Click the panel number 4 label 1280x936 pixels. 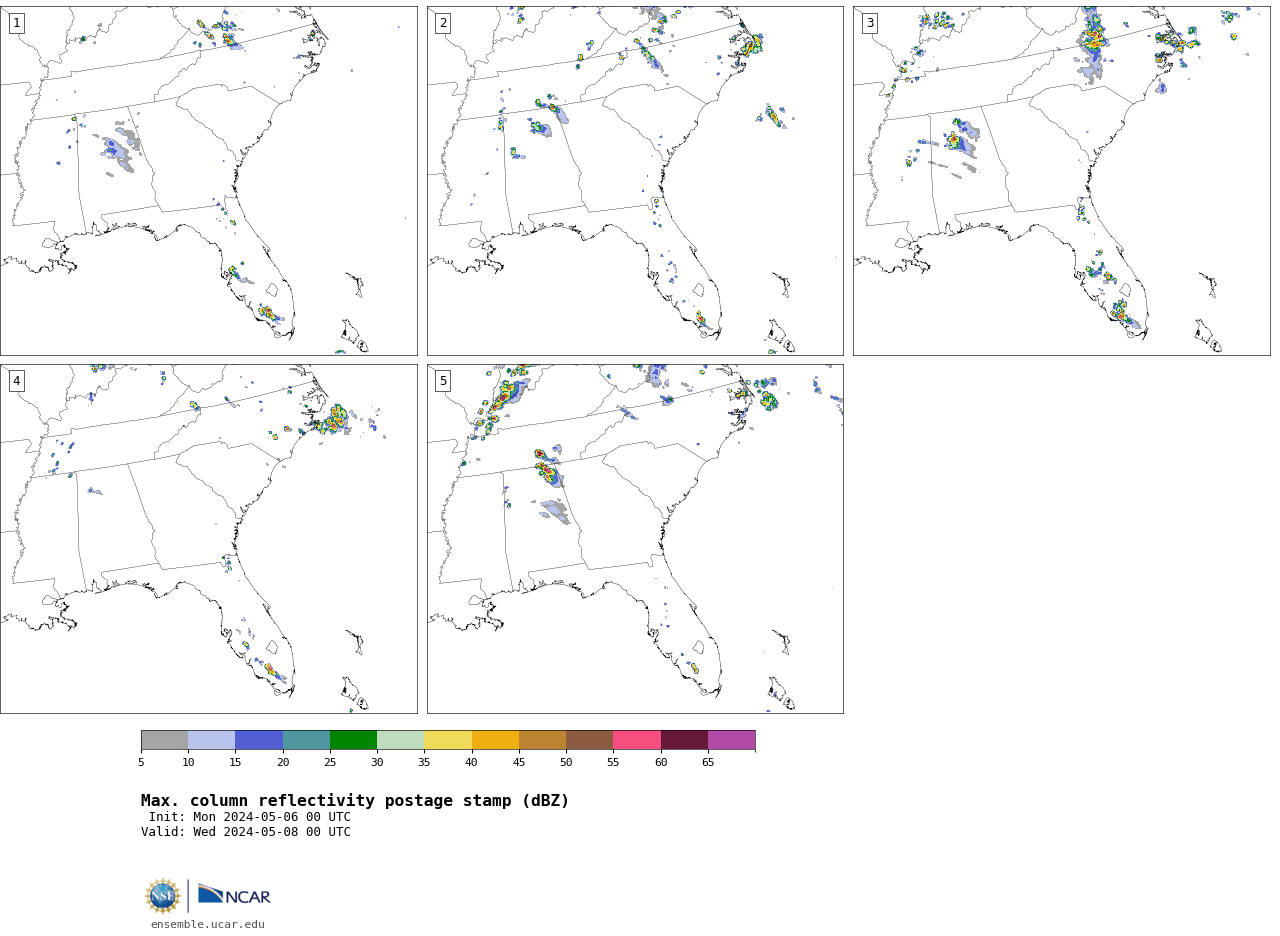pos(16,381)
